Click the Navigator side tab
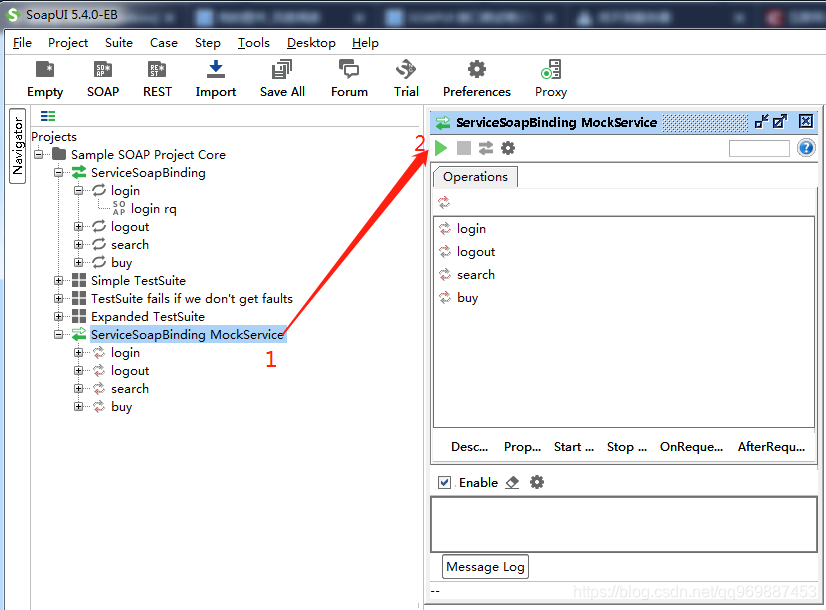Viewport: 826px width, 610px height. pyautogui.click(x=17, y=146)
